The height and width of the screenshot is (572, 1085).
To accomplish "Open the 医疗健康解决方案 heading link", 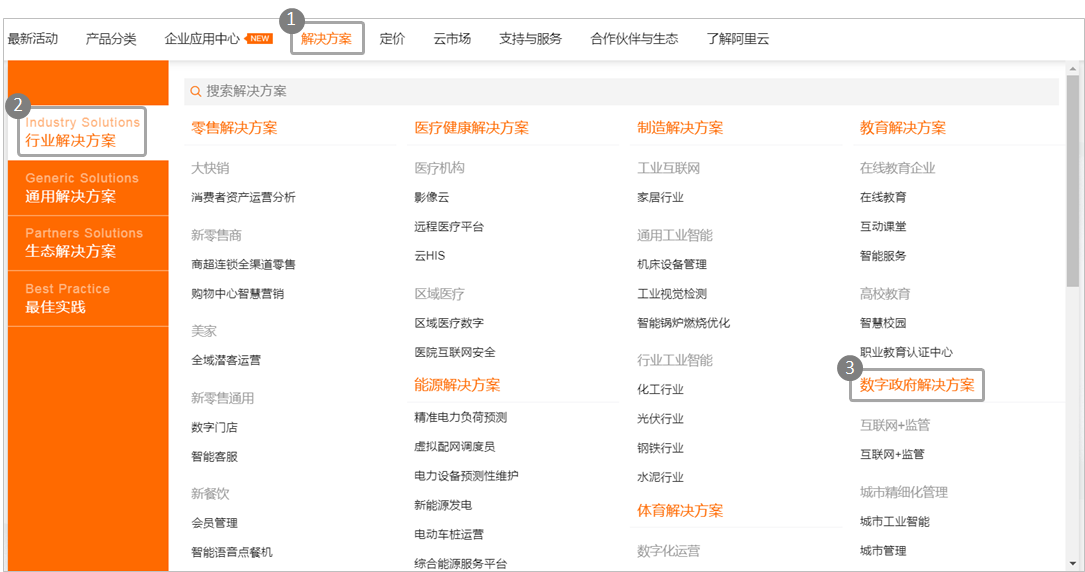I will click(471, 128).
